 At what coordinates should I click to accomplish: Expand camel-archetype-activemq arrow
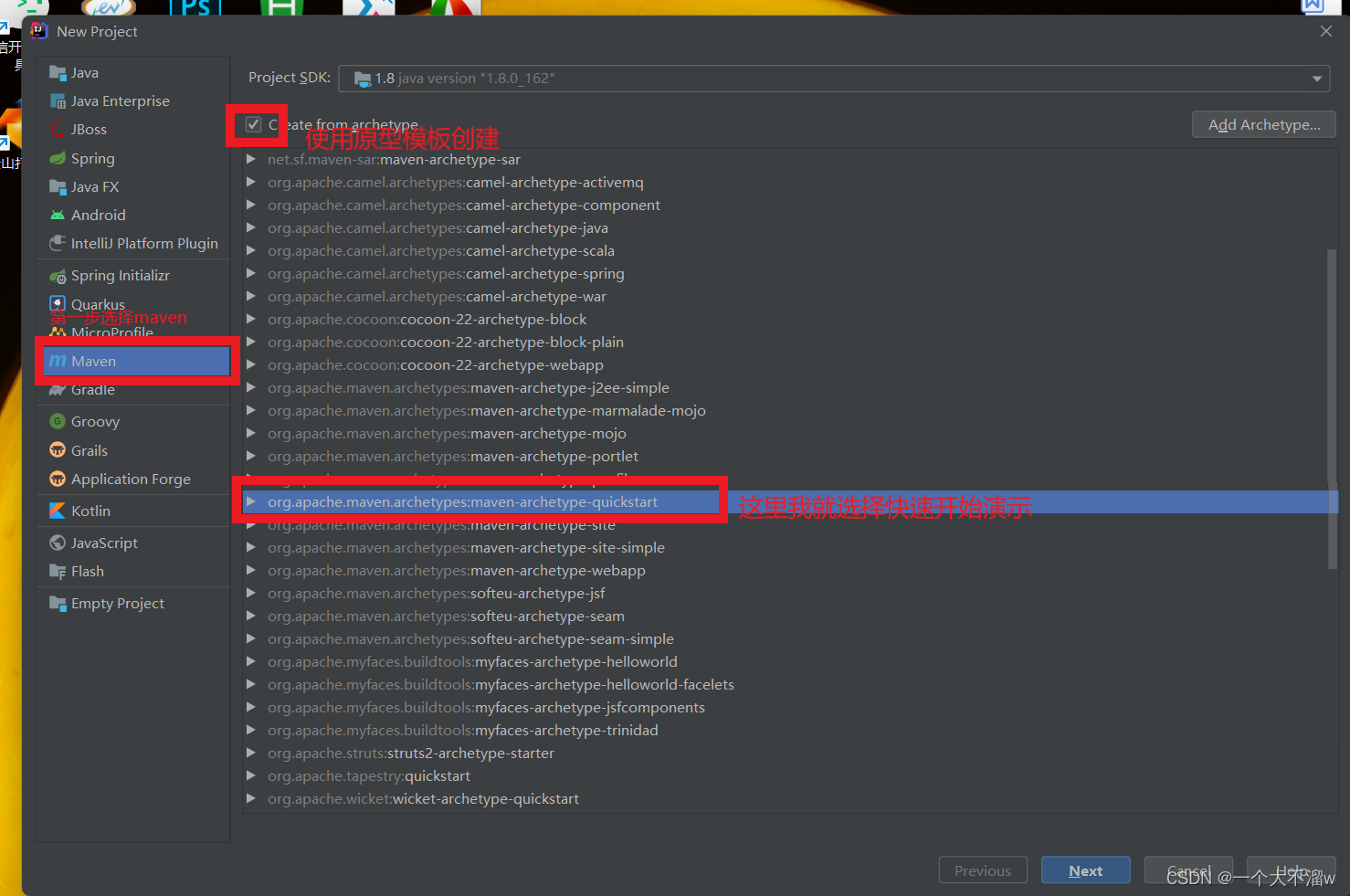251,182
